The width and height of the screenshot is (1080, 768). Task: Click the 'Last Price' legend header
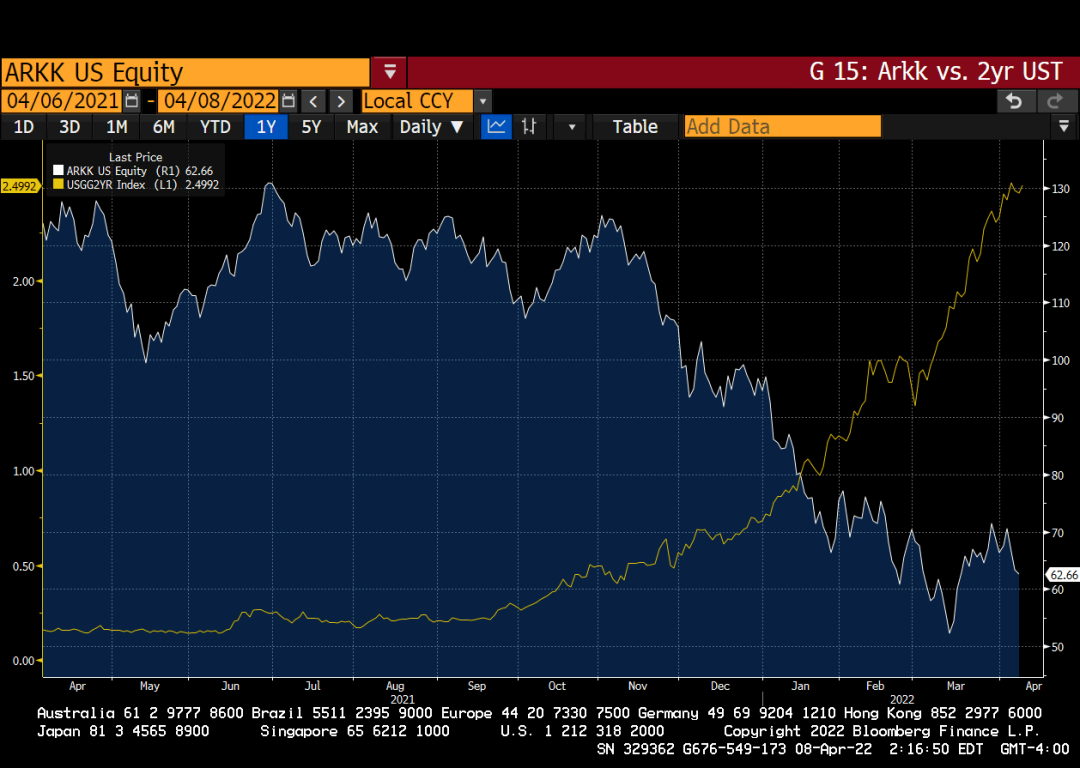(x=136, y=157)
